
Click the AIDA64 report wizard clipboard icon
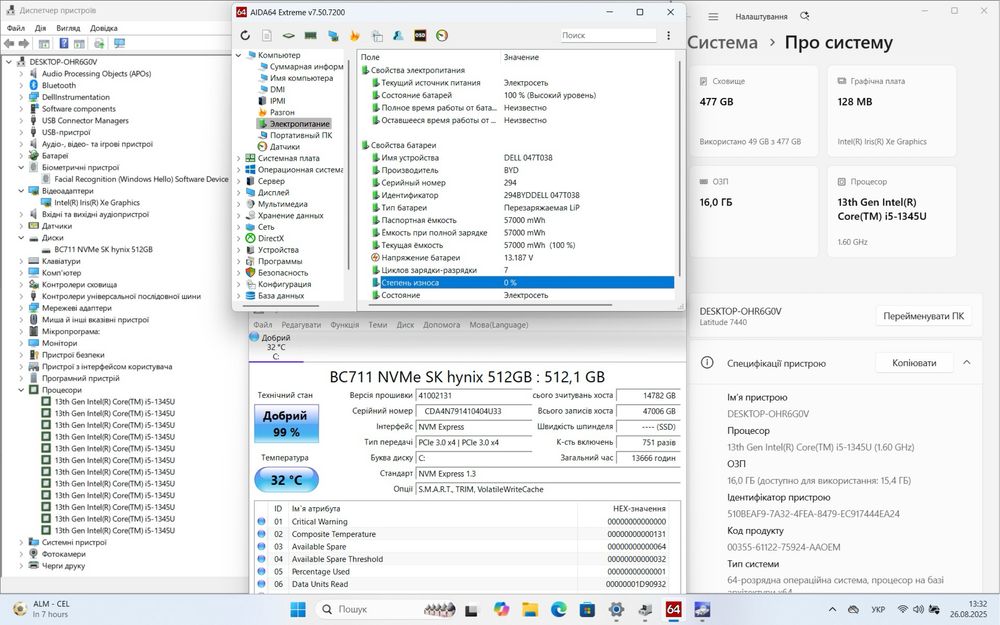click(377, 36)
